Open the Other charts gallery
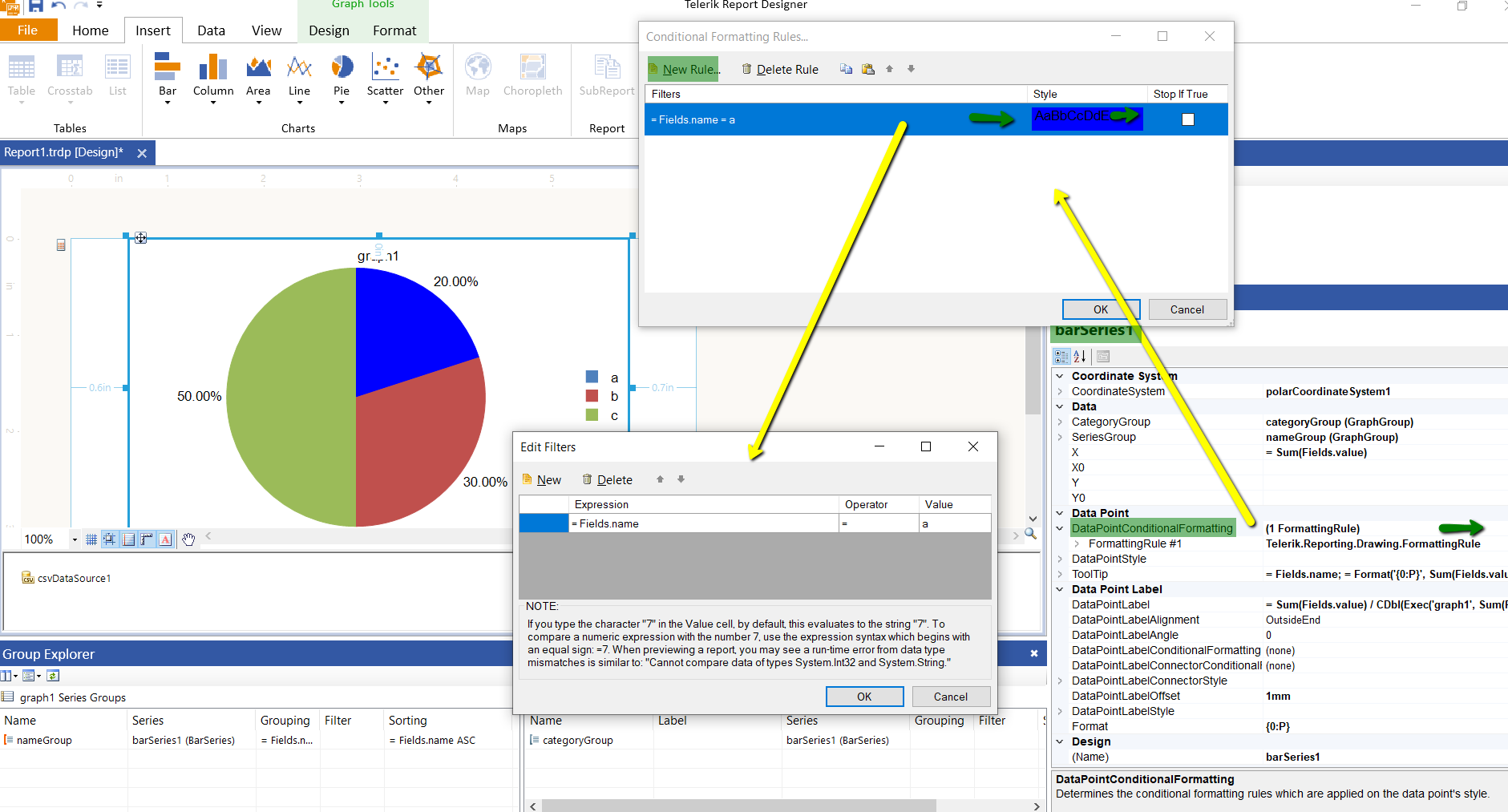The height and width of the screenshot is (812, 1508). (429, 78)
